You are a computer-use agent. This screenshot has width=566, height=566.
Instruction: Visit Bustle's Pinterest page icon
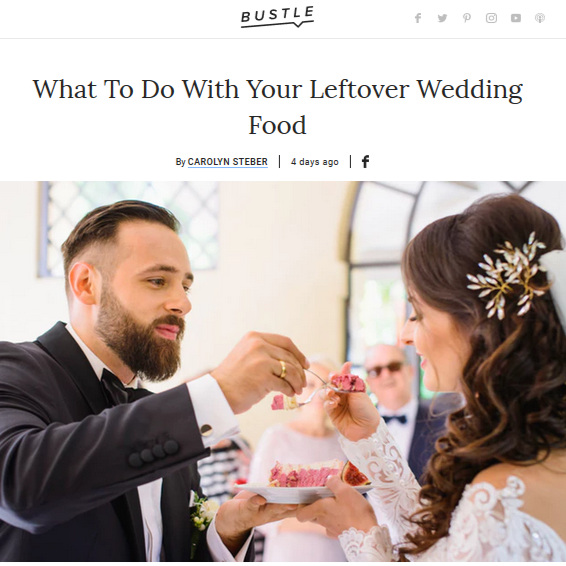pos(467,18)
